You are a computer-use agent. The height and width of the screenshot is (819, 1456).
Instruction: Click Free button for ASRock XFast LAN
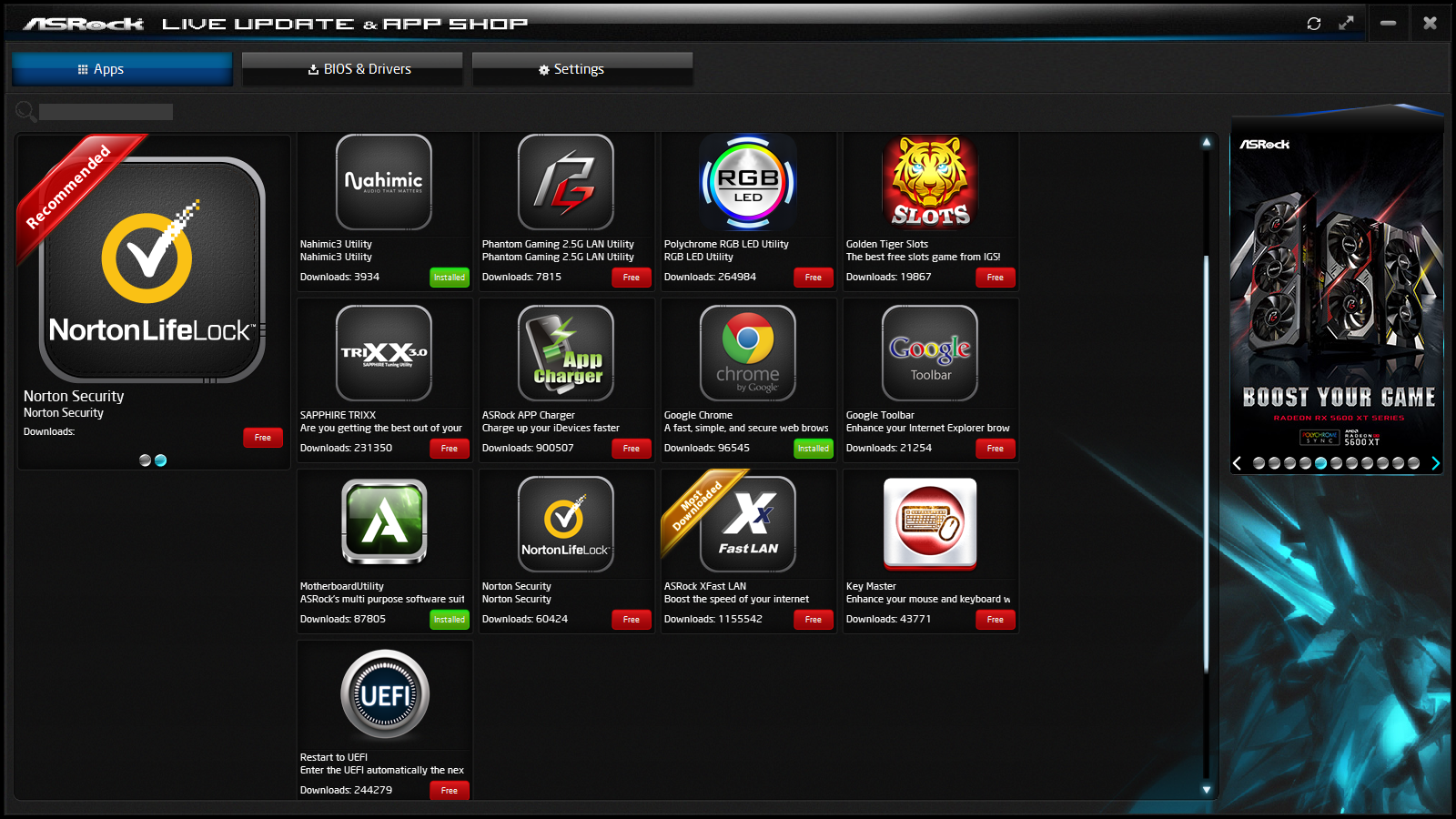(x=814, y=620)
